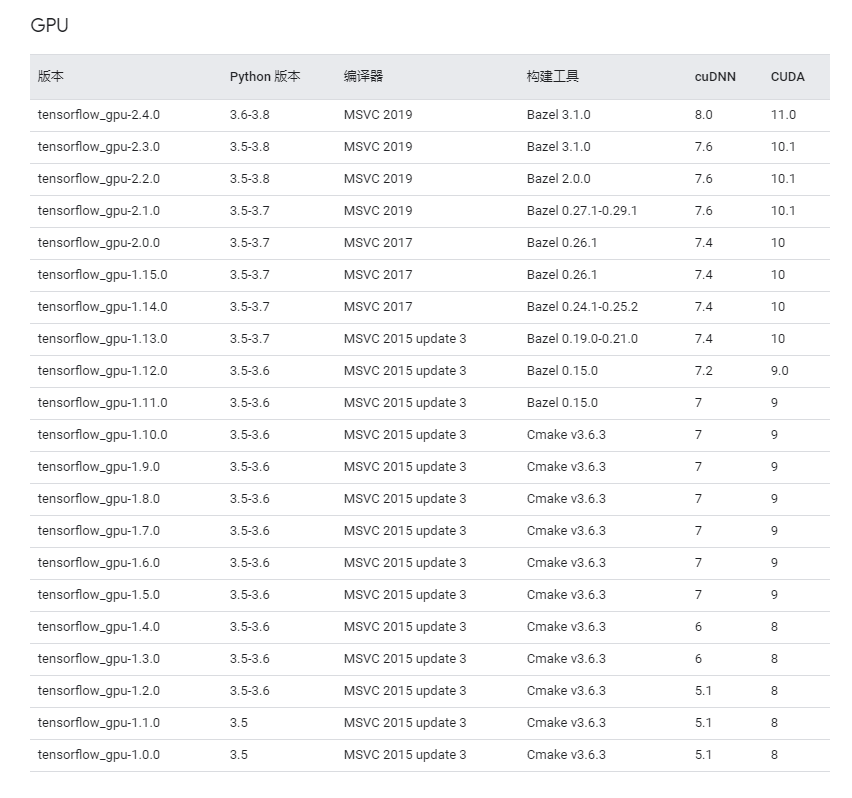
Task: Click cuDNN 7.6 in 2.3.0 row
Action: (704, 147)
